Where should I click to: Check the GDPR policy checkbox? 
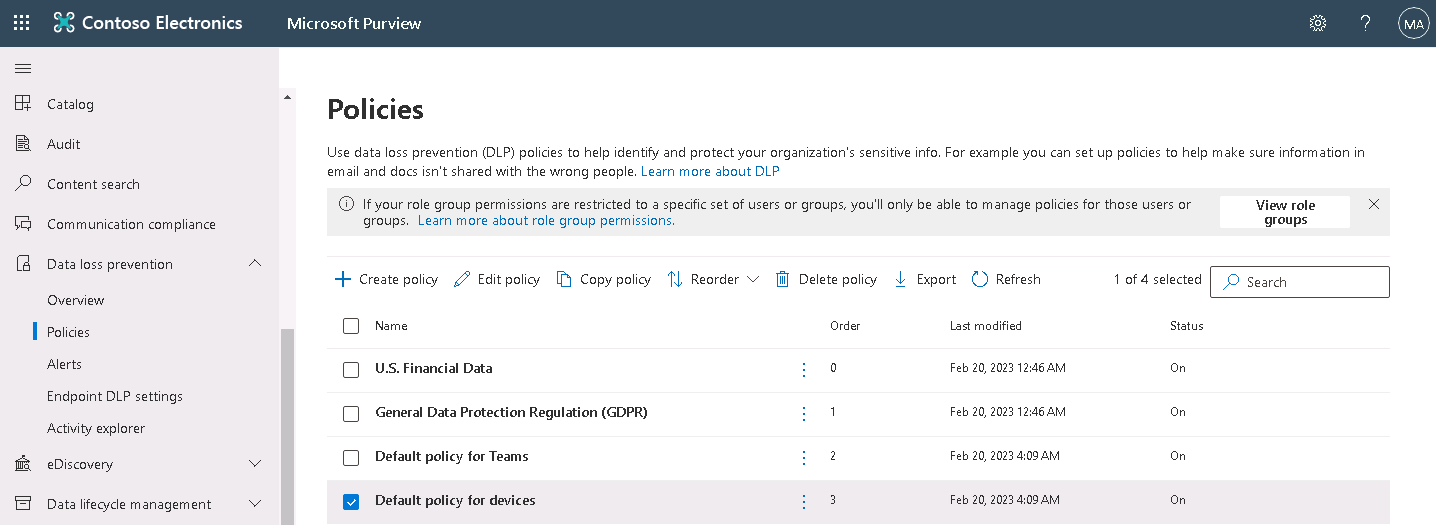pos(351,414)
